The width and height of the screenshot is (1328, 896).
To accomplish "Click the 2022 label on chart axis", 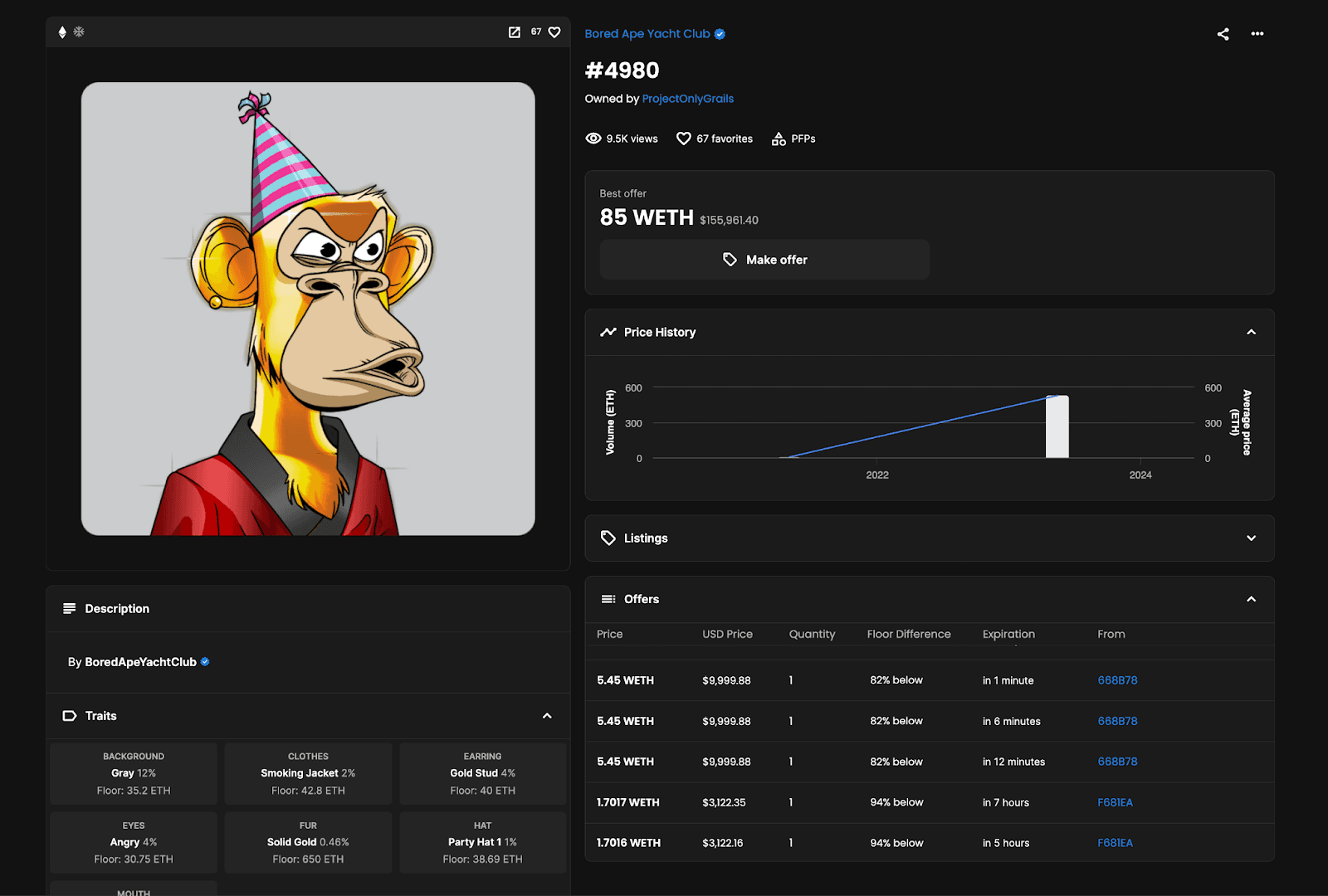I will (877, 475).
